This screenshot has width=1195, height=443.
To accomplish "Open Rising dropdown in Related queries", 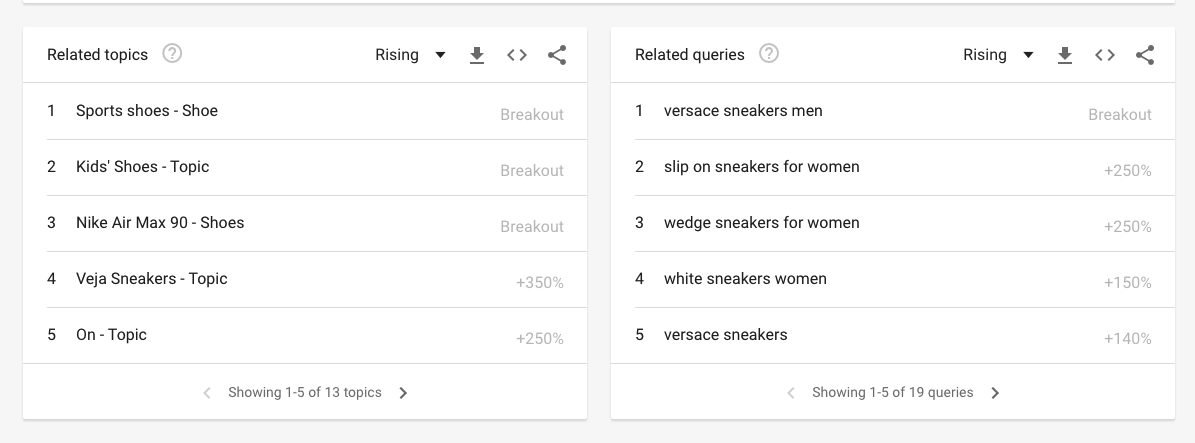I will 998,55.
